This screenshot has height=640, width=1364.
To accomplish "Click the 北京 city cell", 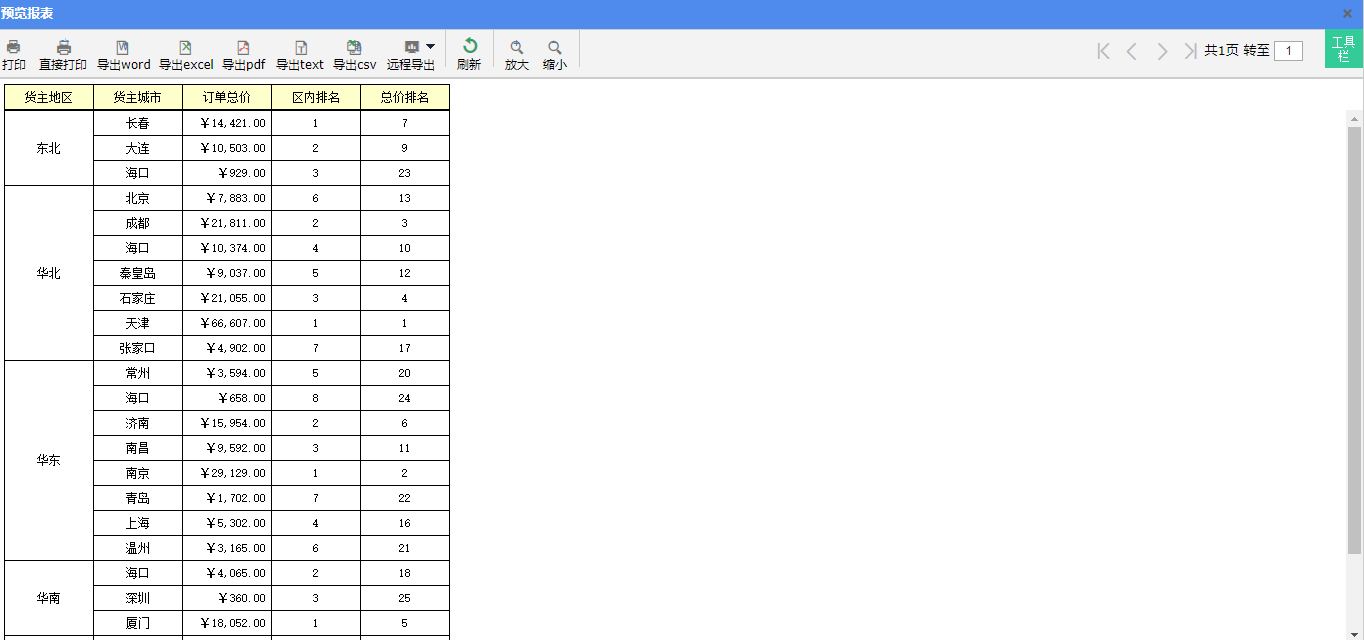I will 138,198.
